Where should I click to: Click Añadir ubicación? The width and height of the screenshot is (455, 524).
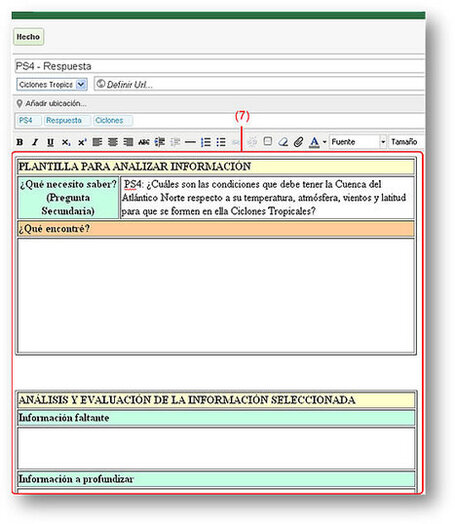(x=56, y=104)
